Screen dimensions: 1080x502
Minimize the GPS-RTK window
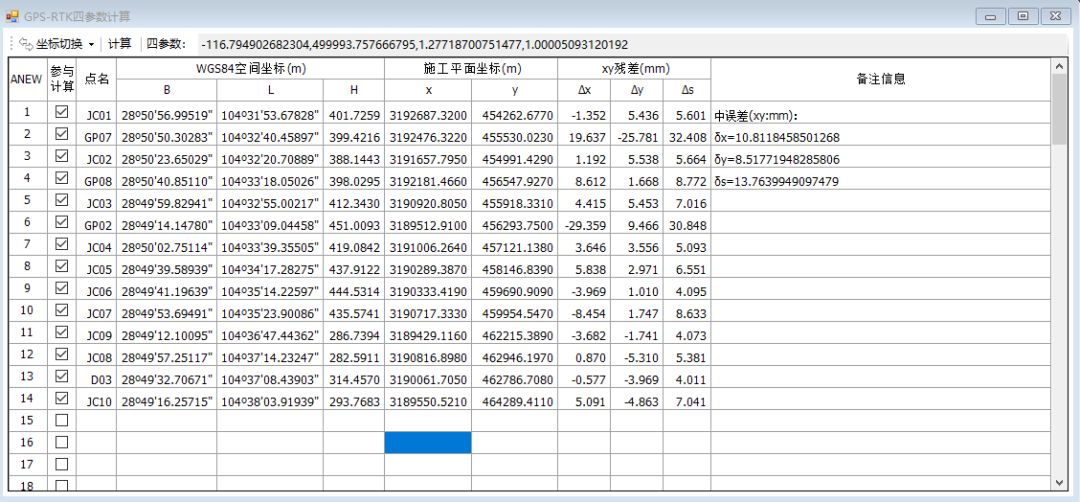[990, 17]
